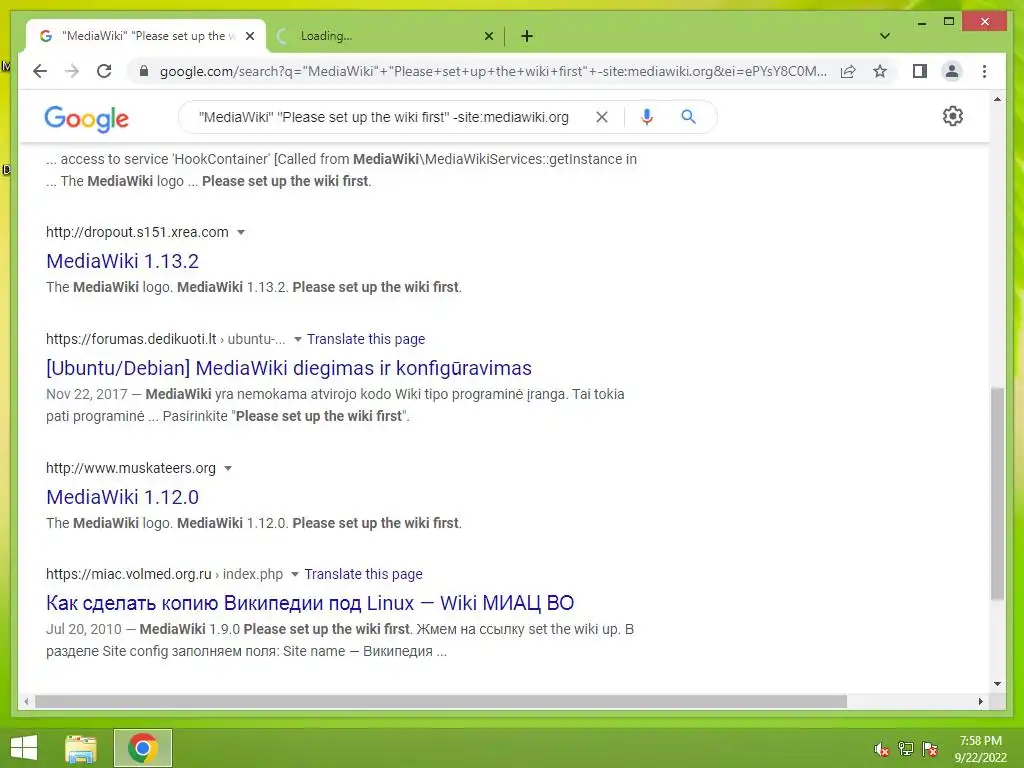Start voice search with the microphone icon

coord(647,117)
